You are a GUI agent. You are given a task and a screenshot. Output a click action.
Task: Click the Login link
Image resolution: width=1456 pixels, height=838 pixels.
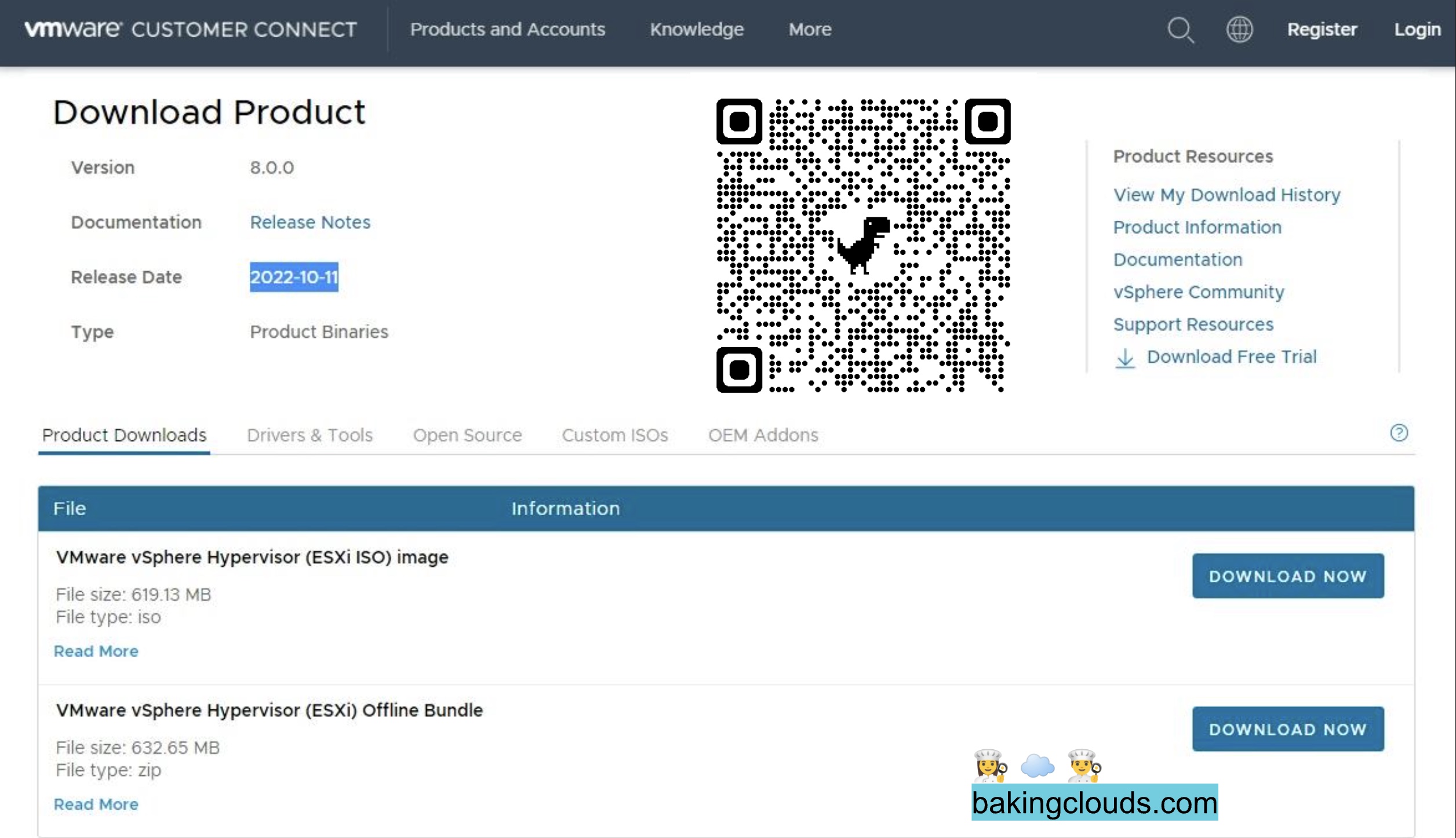tap(1417, 29)
